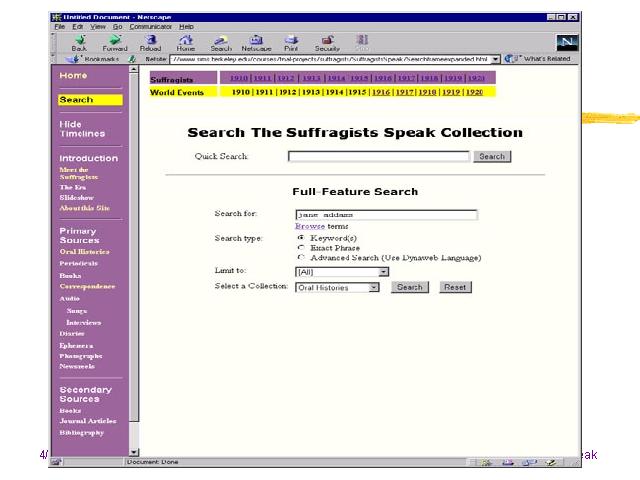This screenshot has height=480, width=640.
Task: Click the sidebar scrollbar down arrow
Action: tap(133, 452)
